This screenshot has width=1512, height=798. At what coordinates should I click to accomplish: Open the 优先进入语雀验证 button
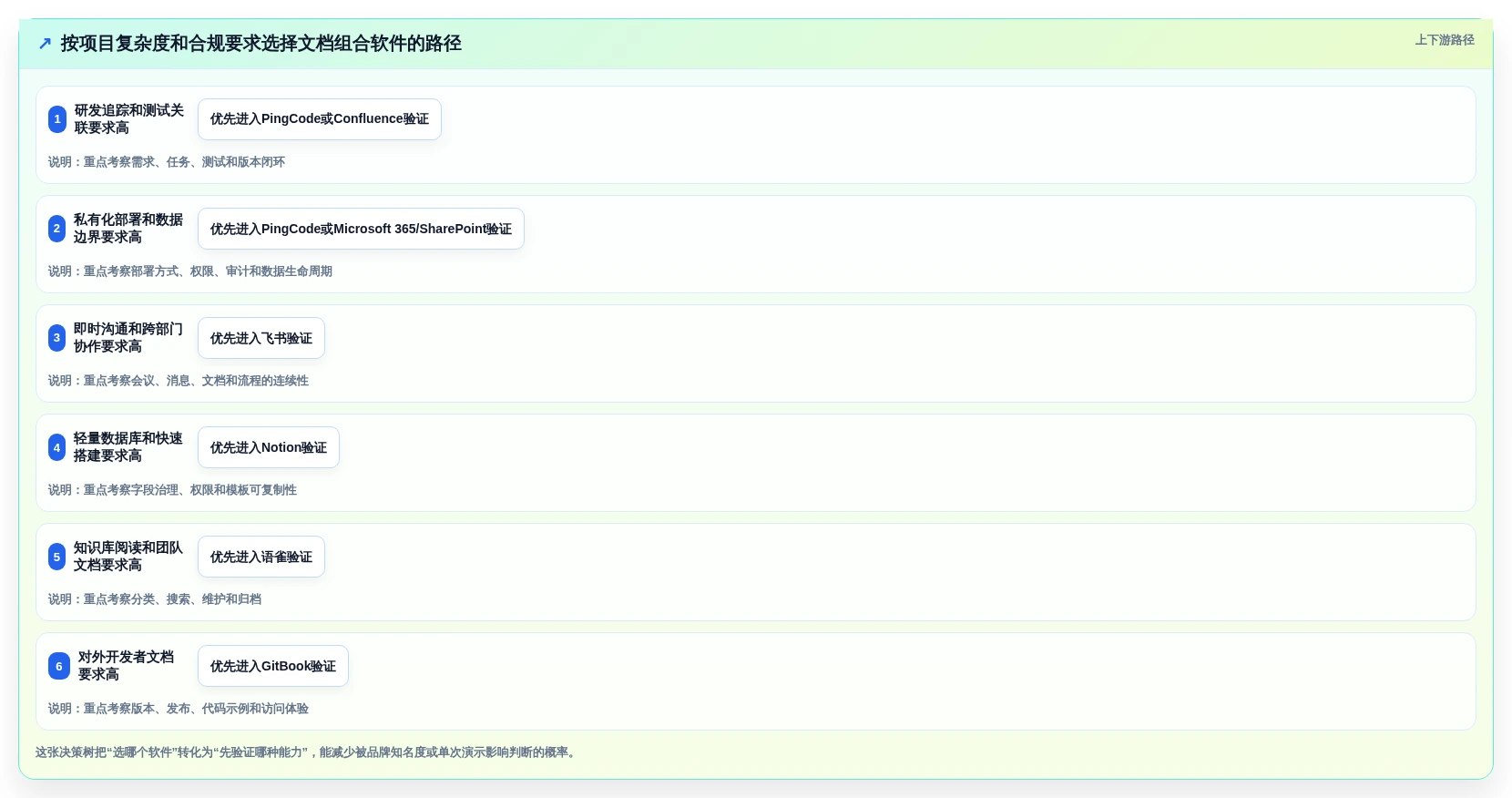tap(261, 557)
